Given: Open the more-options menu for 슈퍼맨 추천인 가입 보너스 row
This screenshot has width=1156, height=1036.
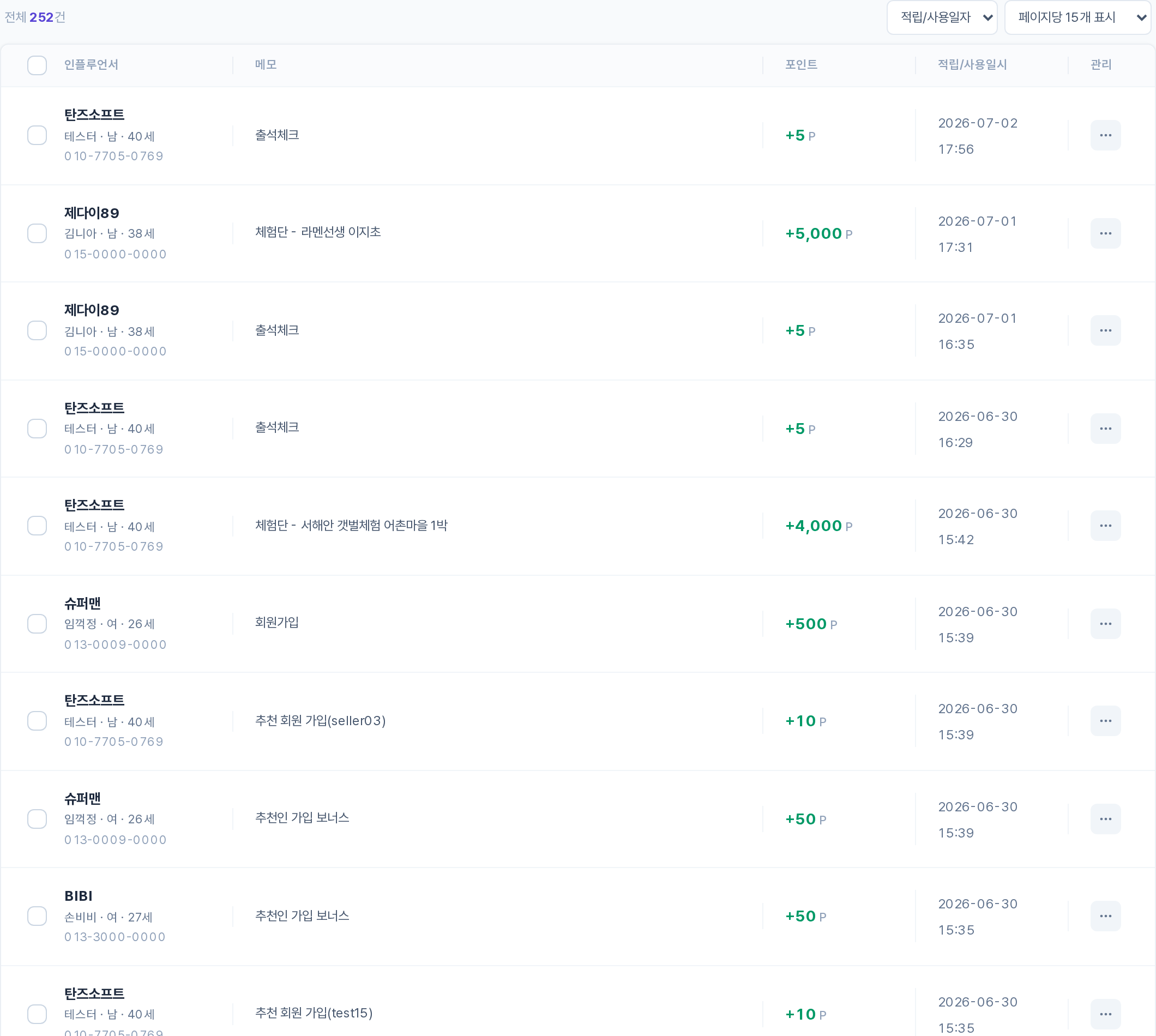Looking at the screenshot, I should point(1105,819).
